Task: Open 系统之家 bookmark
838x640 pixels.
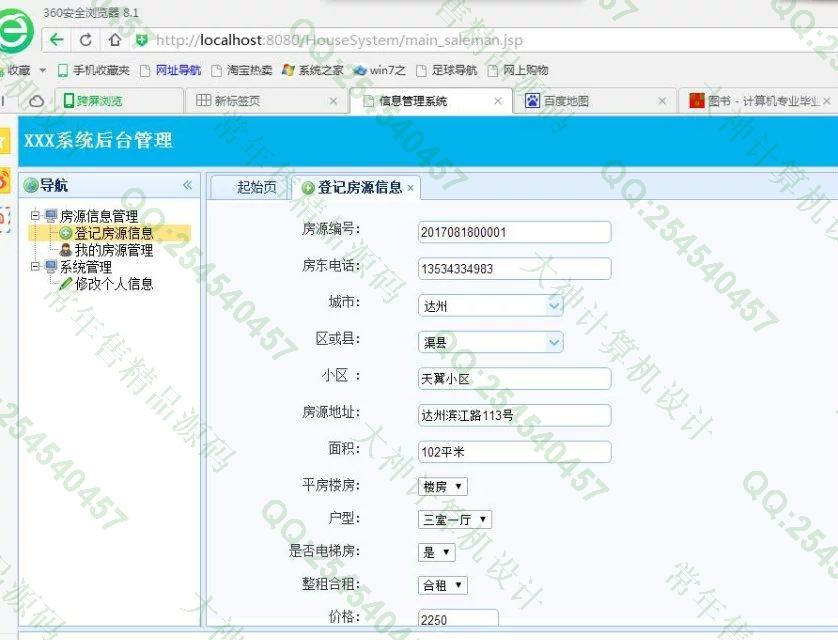Action: pyautogui.click(x=313, y=71)
